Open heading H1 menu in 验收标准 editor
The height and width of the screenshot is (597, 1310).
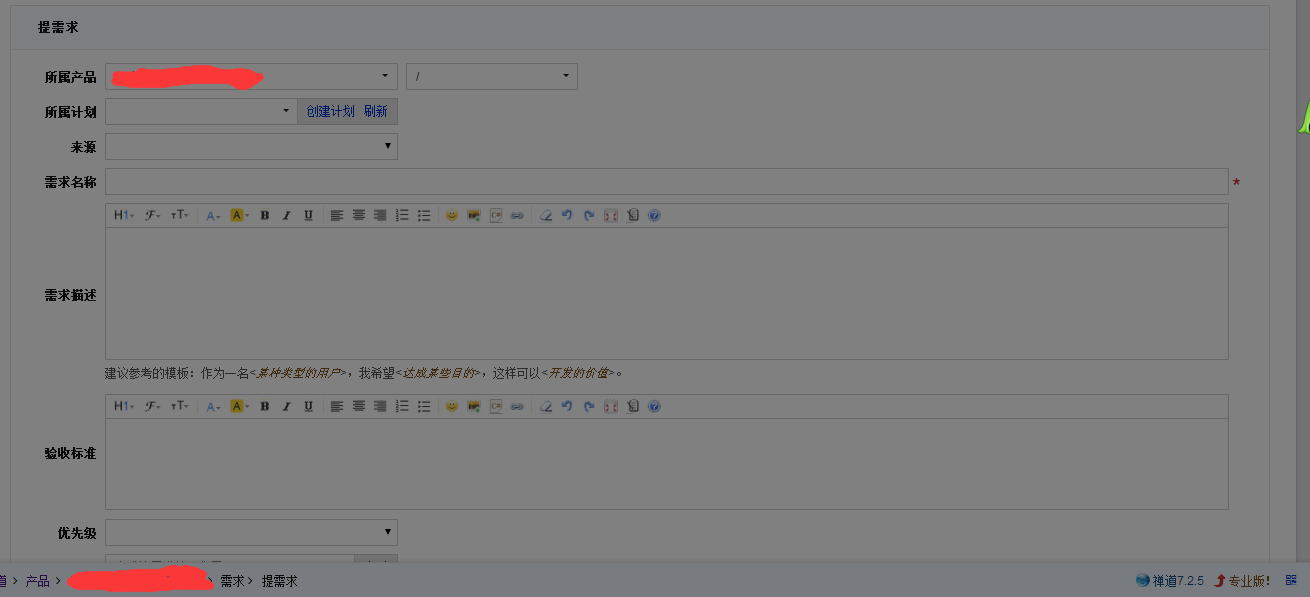tap(123, 406)
